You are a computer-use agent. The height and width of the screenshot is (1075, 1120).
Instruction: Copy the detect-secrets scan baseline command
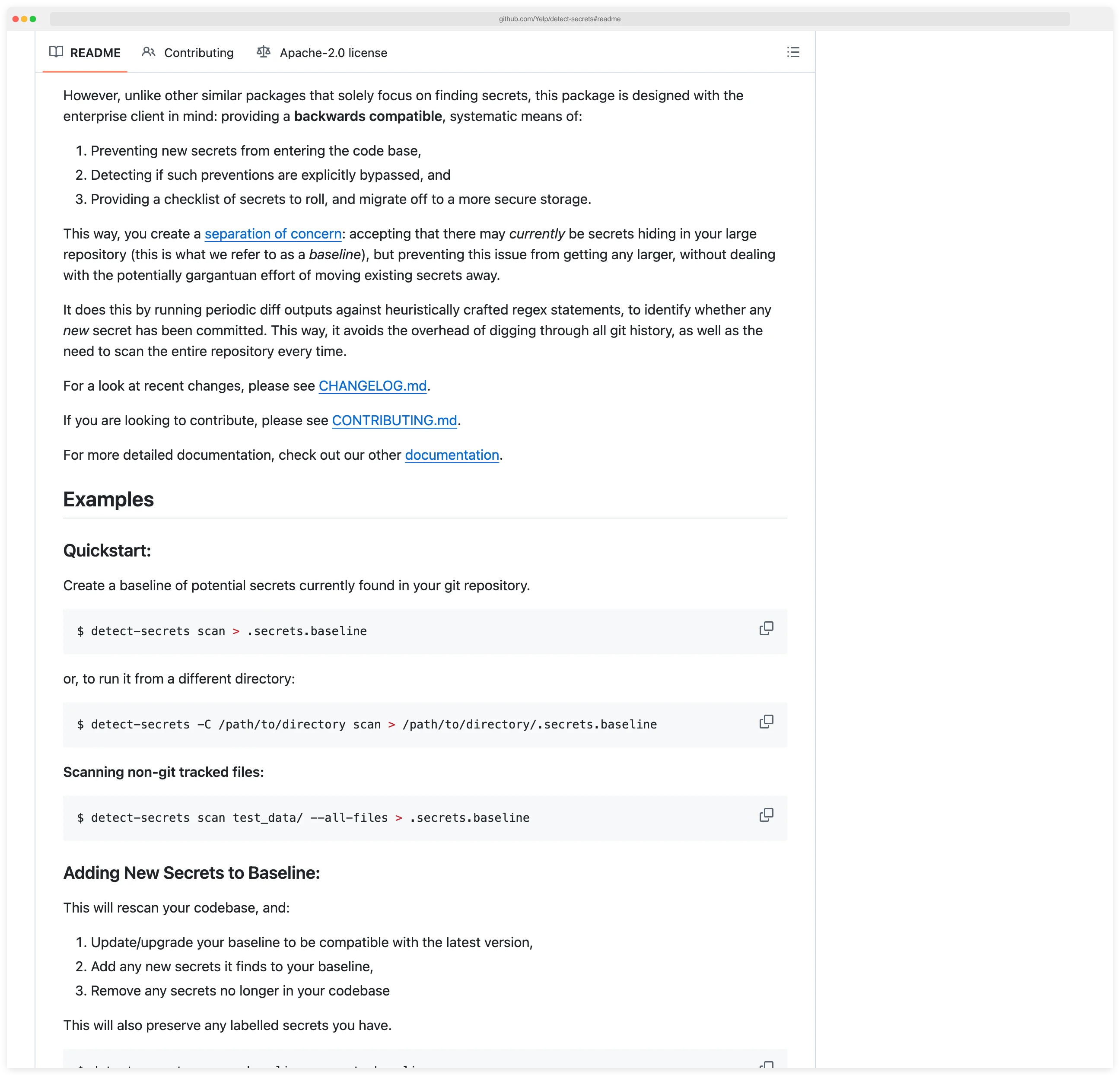point(766,629)
